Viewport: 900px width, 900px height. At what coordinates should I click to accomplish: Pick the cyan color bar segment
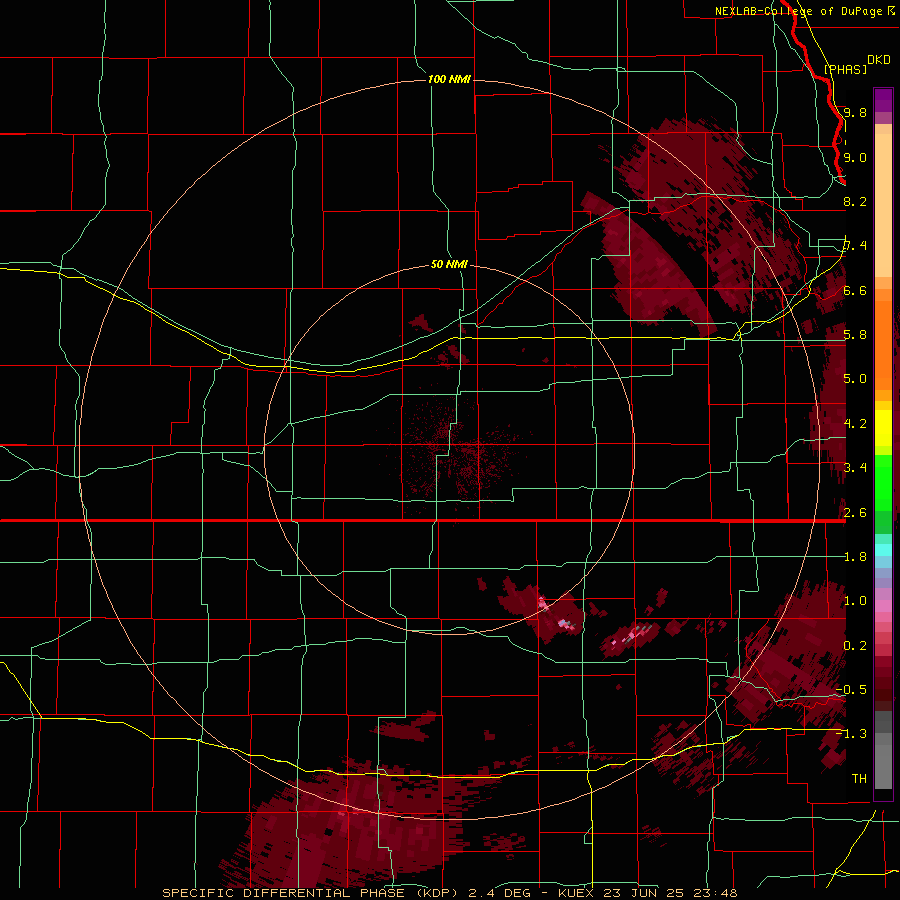pyautogui.click(x=883, y=550)
